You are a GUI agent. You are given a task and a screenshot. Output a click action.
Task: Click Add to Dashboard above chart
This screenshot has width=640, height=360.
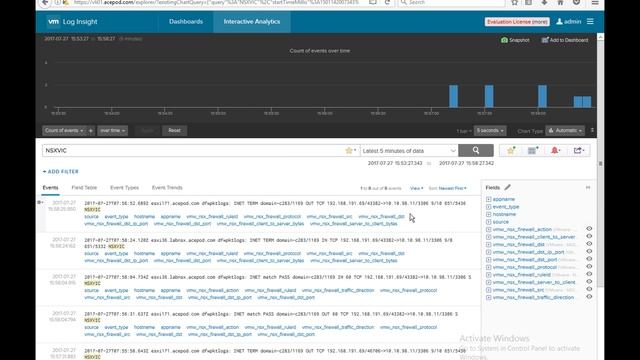(x=565, y=40)
